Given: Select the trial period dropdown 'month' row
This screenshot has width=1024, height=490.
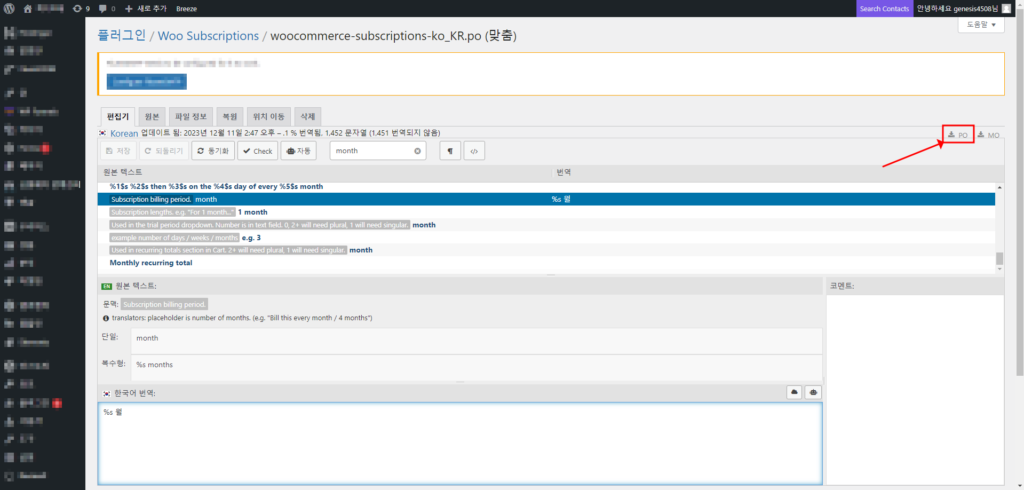Looking at the screenshot, I should coord(547,225).
